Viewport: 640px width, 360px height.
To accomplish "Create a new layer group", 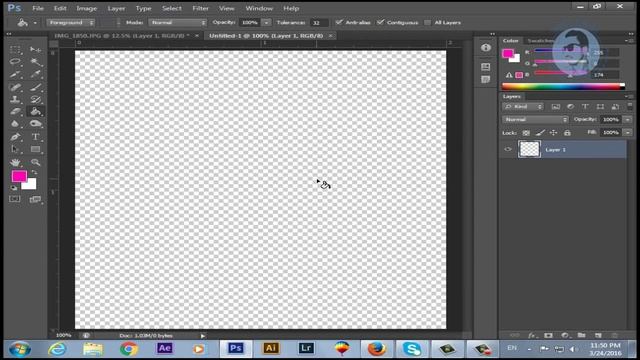I will tap(582, 336).
